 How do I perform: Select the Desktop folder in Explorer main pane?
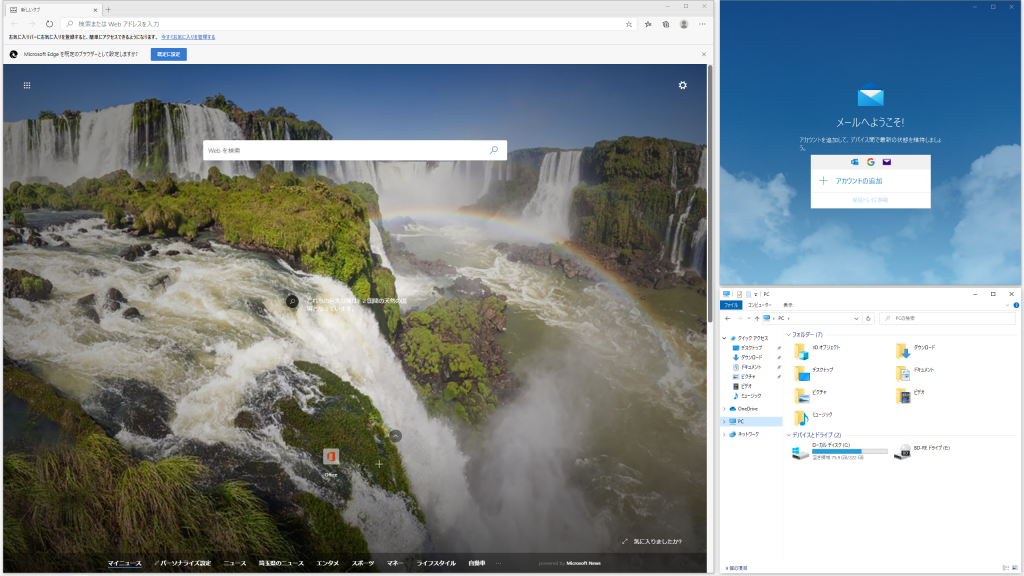pos(814,374)
